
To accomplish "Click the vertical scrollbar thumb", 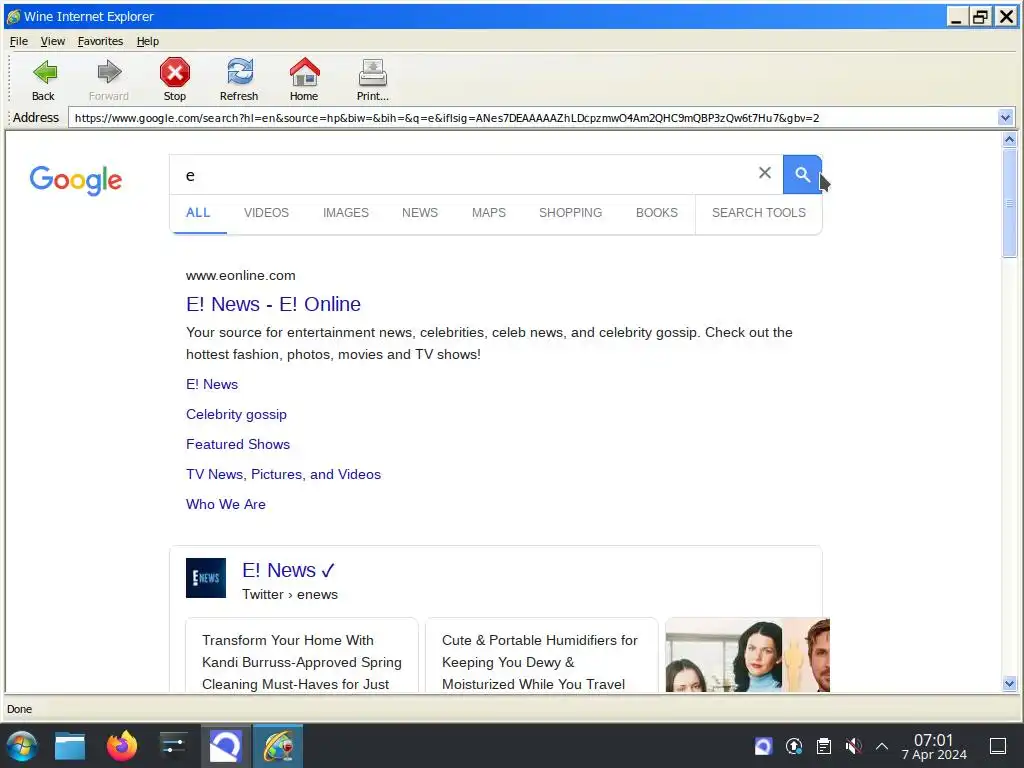I will click(1009, 202).
